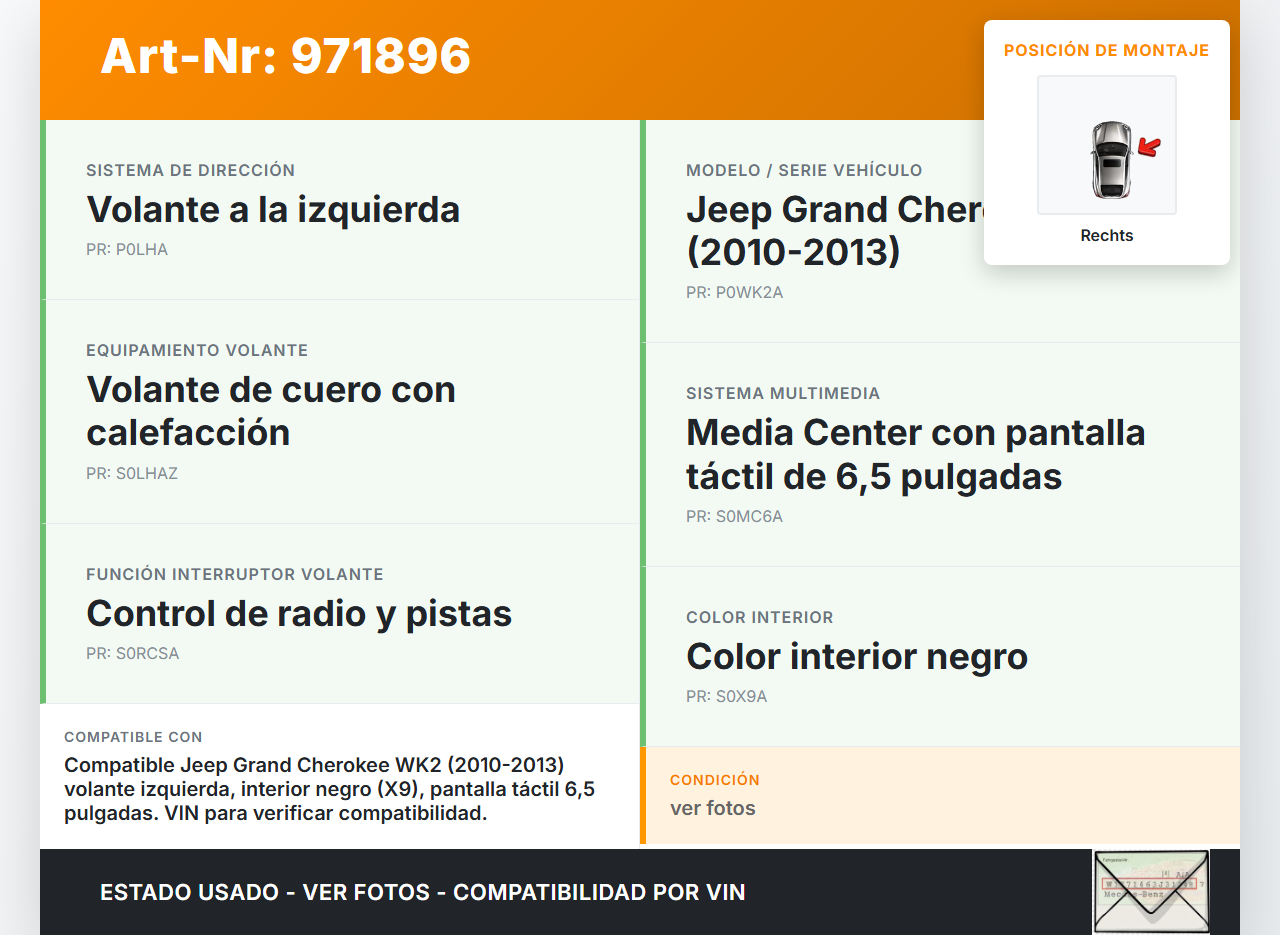Click the 'ver fotos' condition text
The width and height of the screenshot is (1280, 935).
tap(713, 808)
